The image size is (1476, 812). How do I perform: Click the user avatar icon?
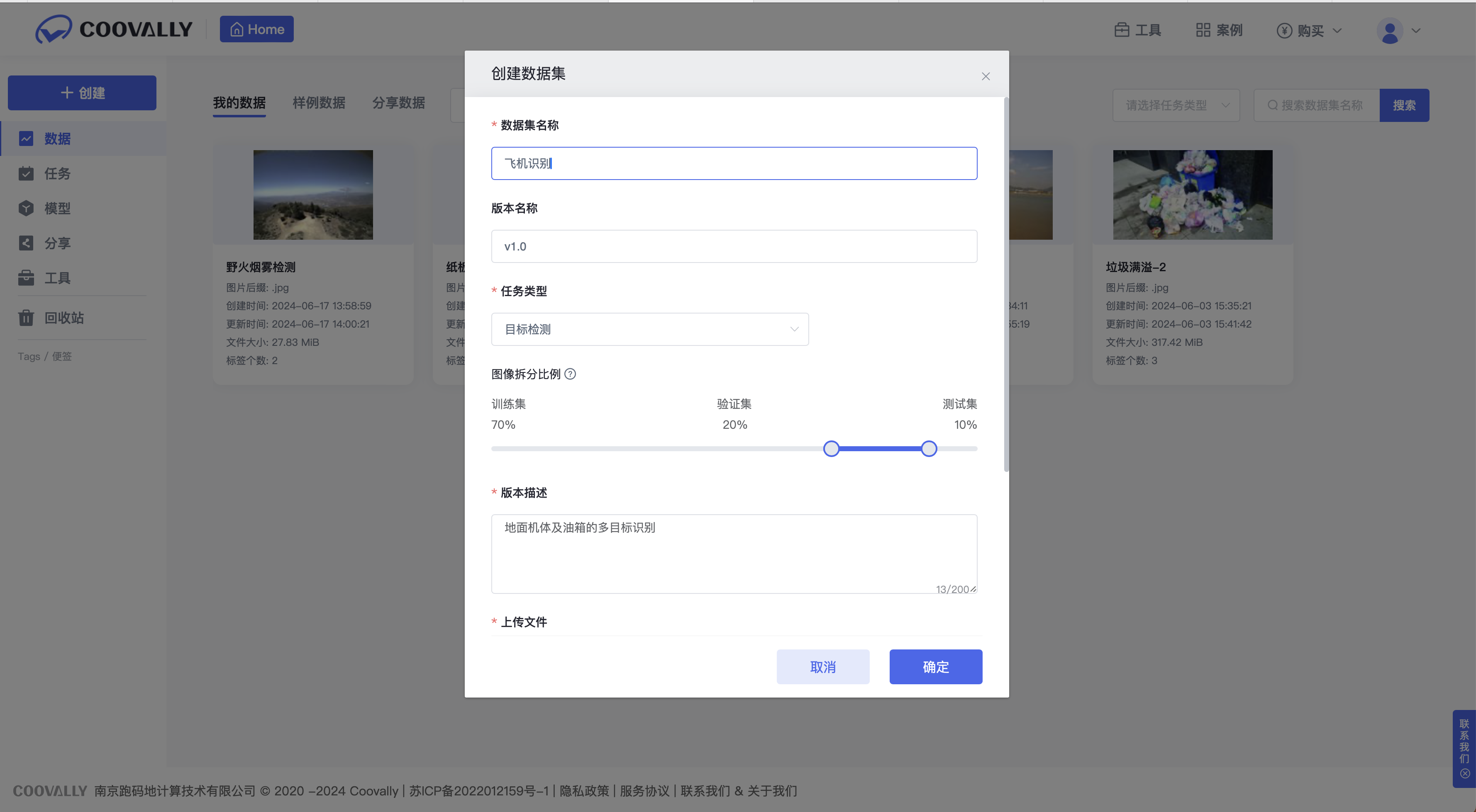1389,31
